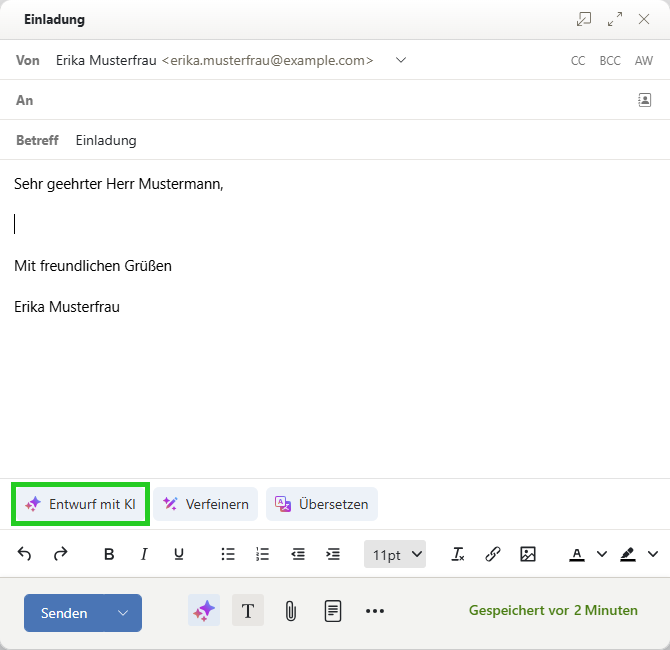Show the CC field
The width and height of the screenshot is (670, 650).
pos(578,61)
